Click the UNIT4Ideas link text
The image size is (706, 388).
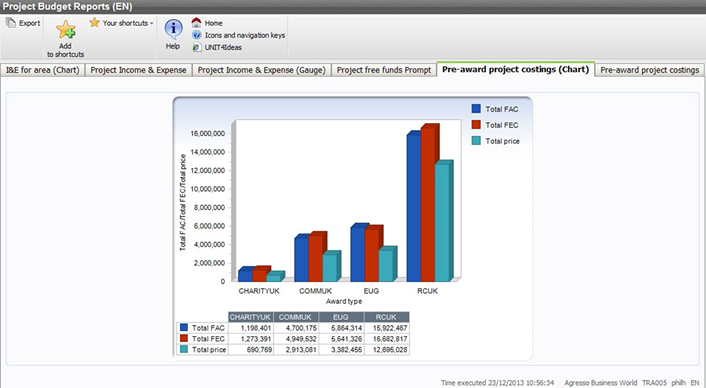(223, 47)
